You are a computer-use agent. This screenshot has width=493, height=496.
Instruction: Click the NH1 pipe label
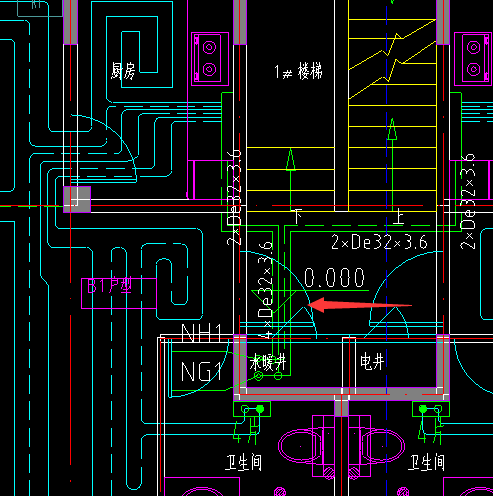click(x=201, y=333)
